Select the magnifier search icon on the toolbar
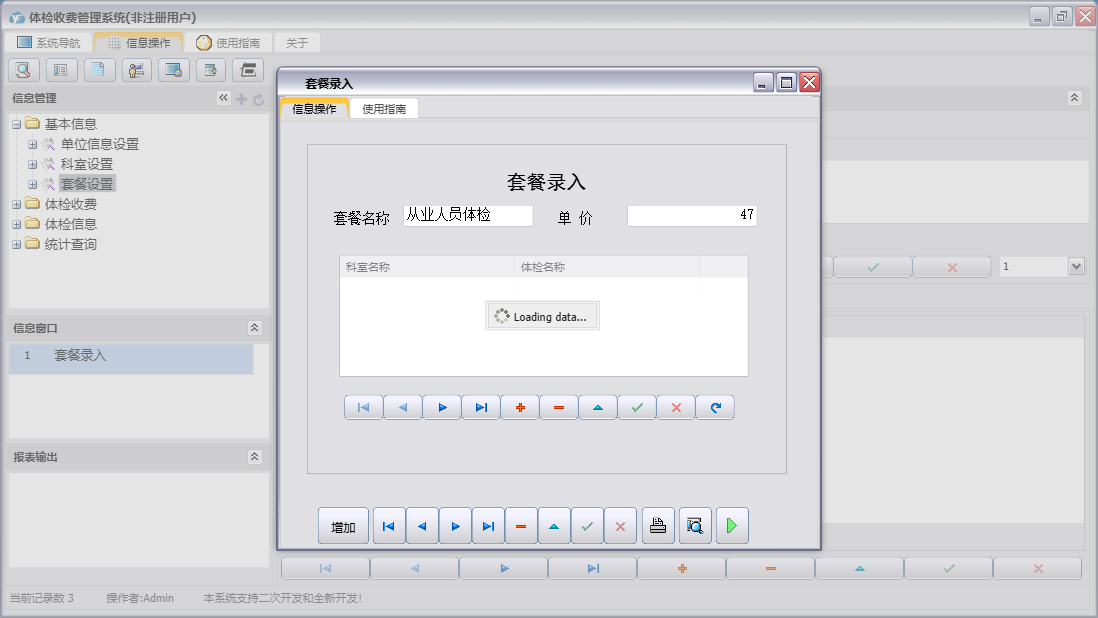Screen dimensions: 1098x618 pyautogui.click(x=23, y=70)
